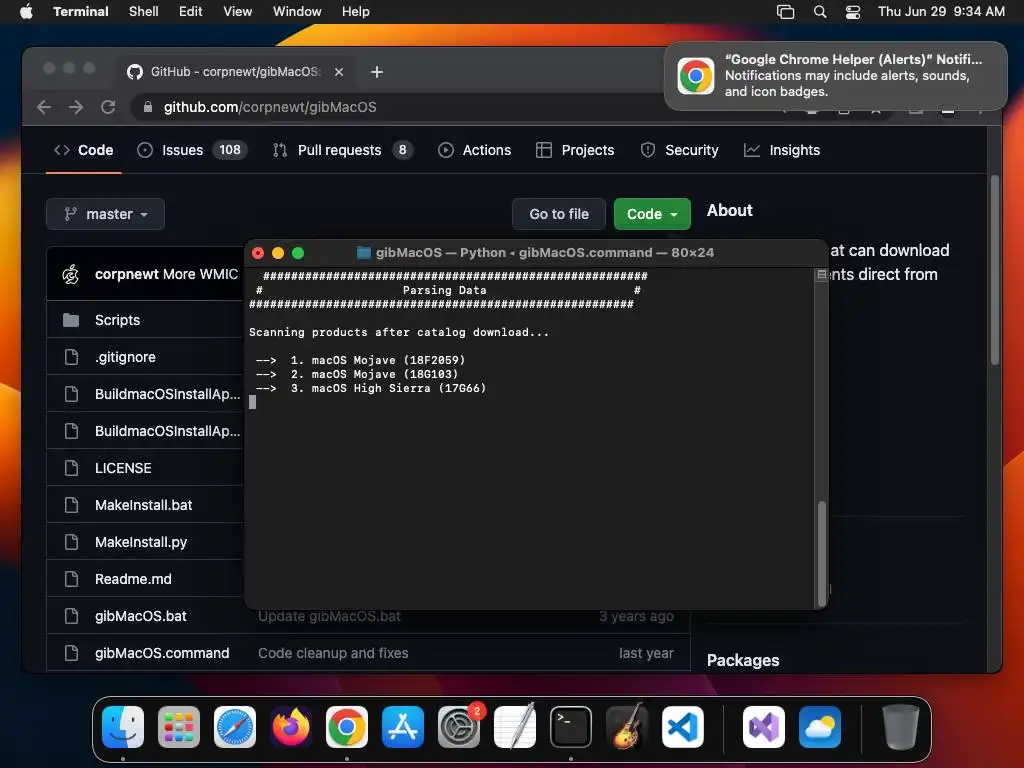Click the Stage Manager menu bar icon
The width and height of the screenshot is (1024, 768).
pos(786,11)
